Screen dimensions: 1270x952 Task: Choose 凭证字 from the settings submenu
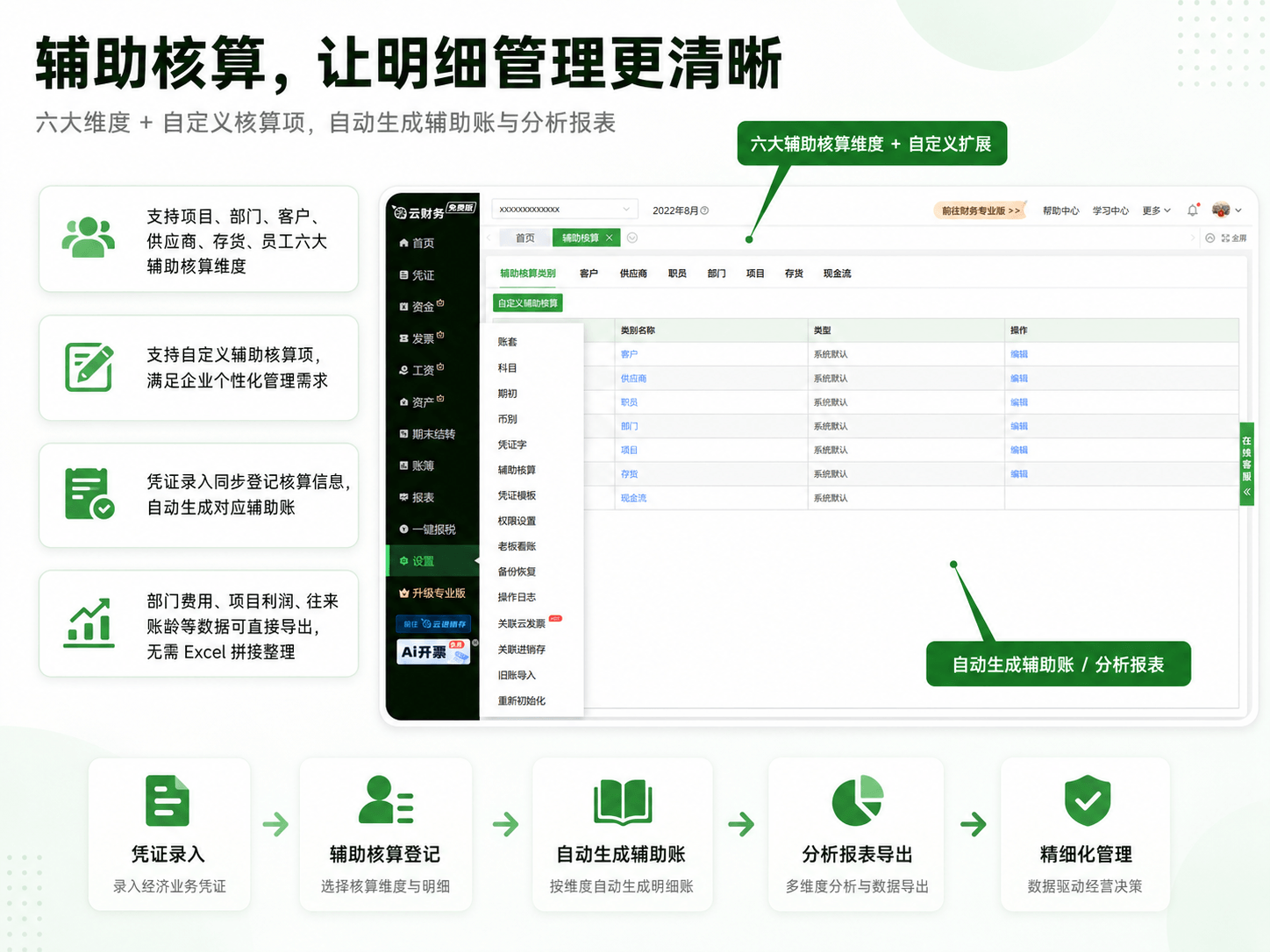tap(512, 444)
